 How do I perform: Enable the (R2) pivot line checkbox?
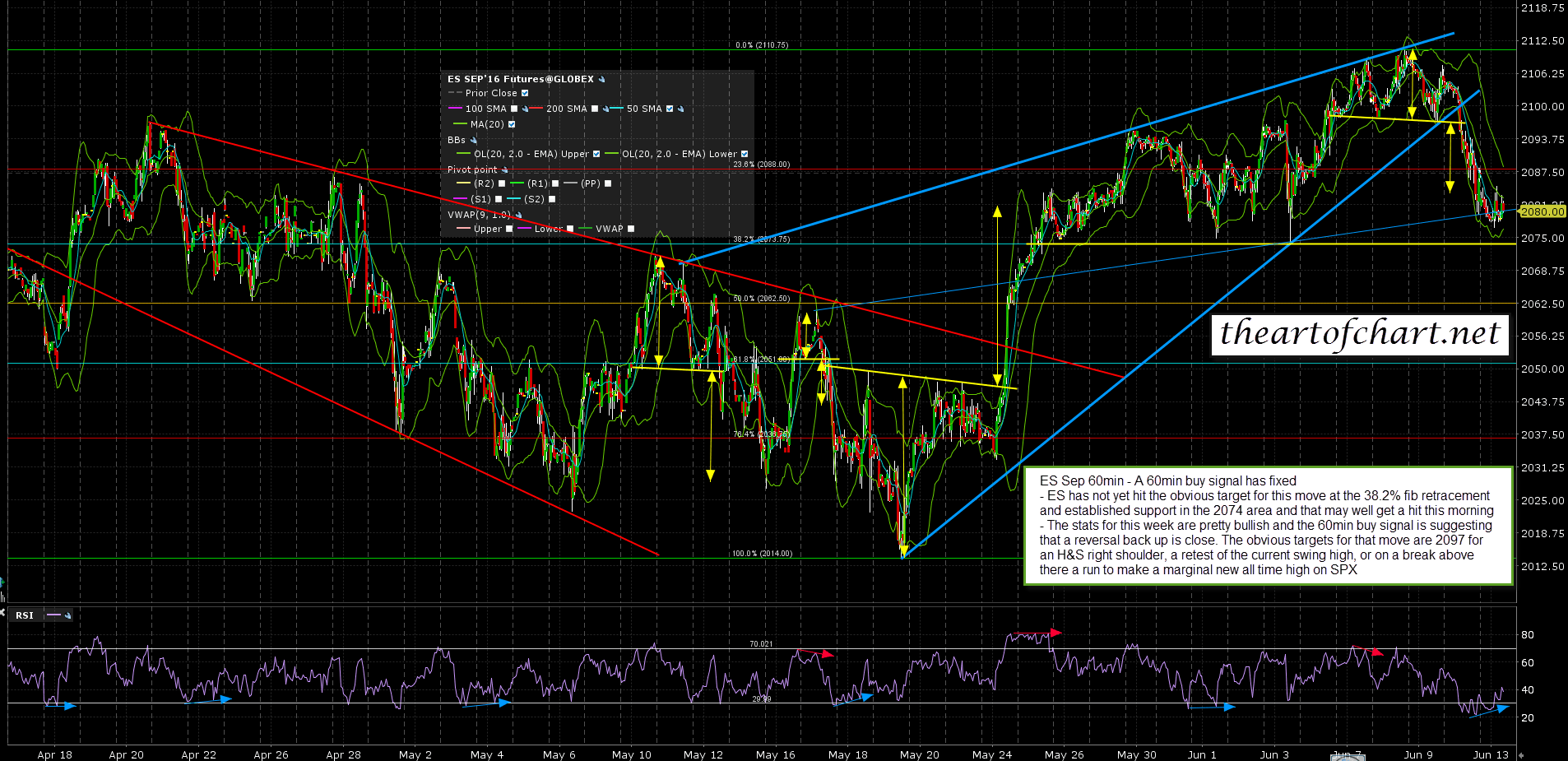click(502, 183)
